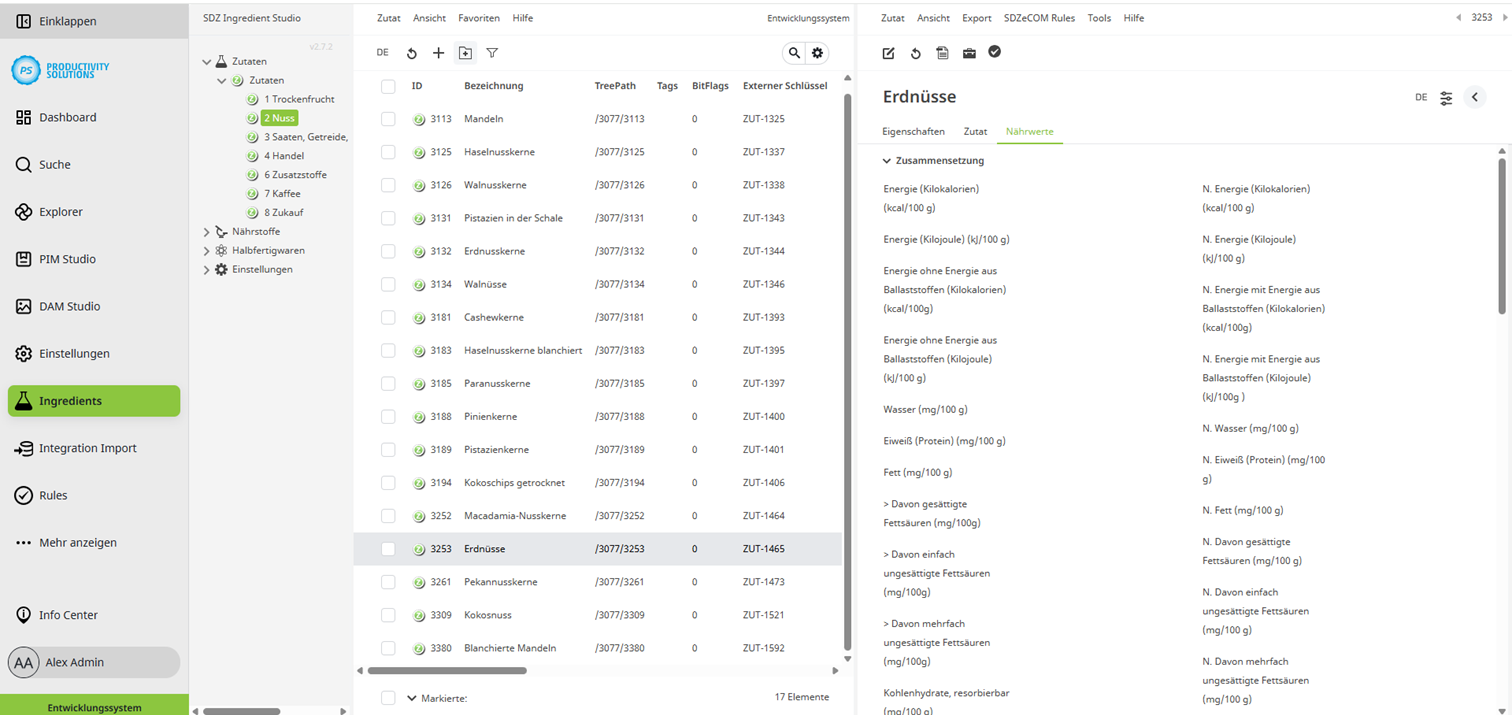This screenshot has width=1512, height=715.
Task: Check the checkbox for Erdnusskerne row
Action: (388, 251)
